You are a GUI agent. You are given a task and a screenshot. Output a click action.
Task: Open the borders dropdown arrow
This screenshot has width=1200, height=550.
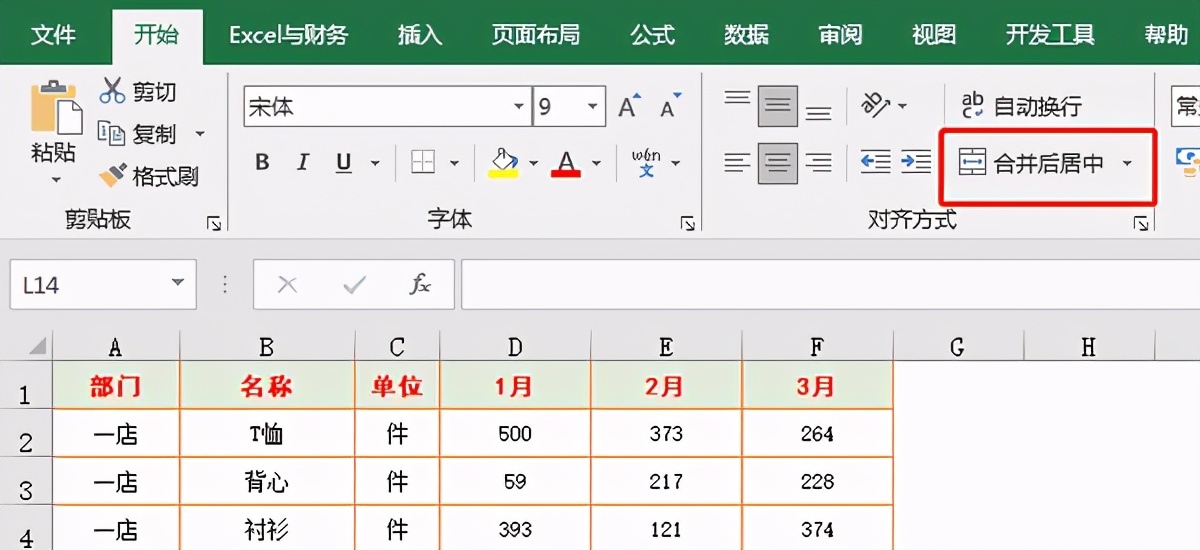[x=454, y=163]
